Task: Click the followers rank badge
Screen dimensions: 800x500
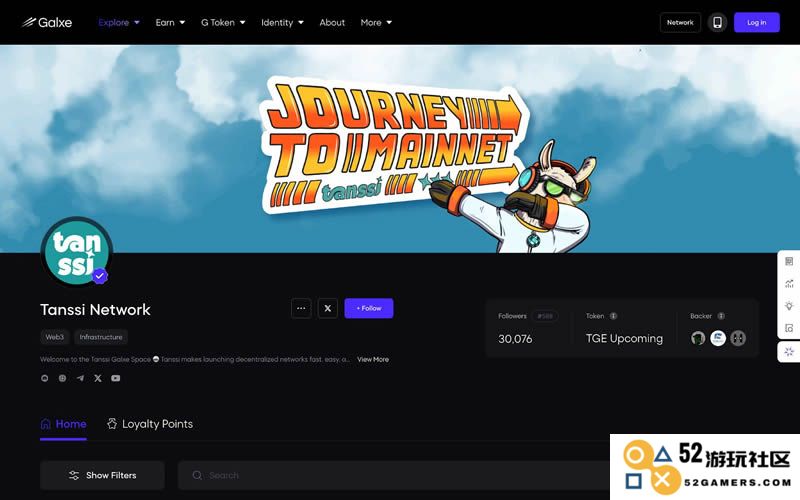Action: 545,316
